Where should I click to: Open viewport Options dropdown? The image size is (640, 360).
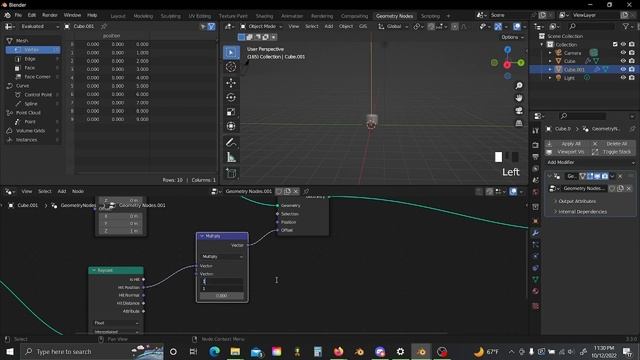(512, 37)
